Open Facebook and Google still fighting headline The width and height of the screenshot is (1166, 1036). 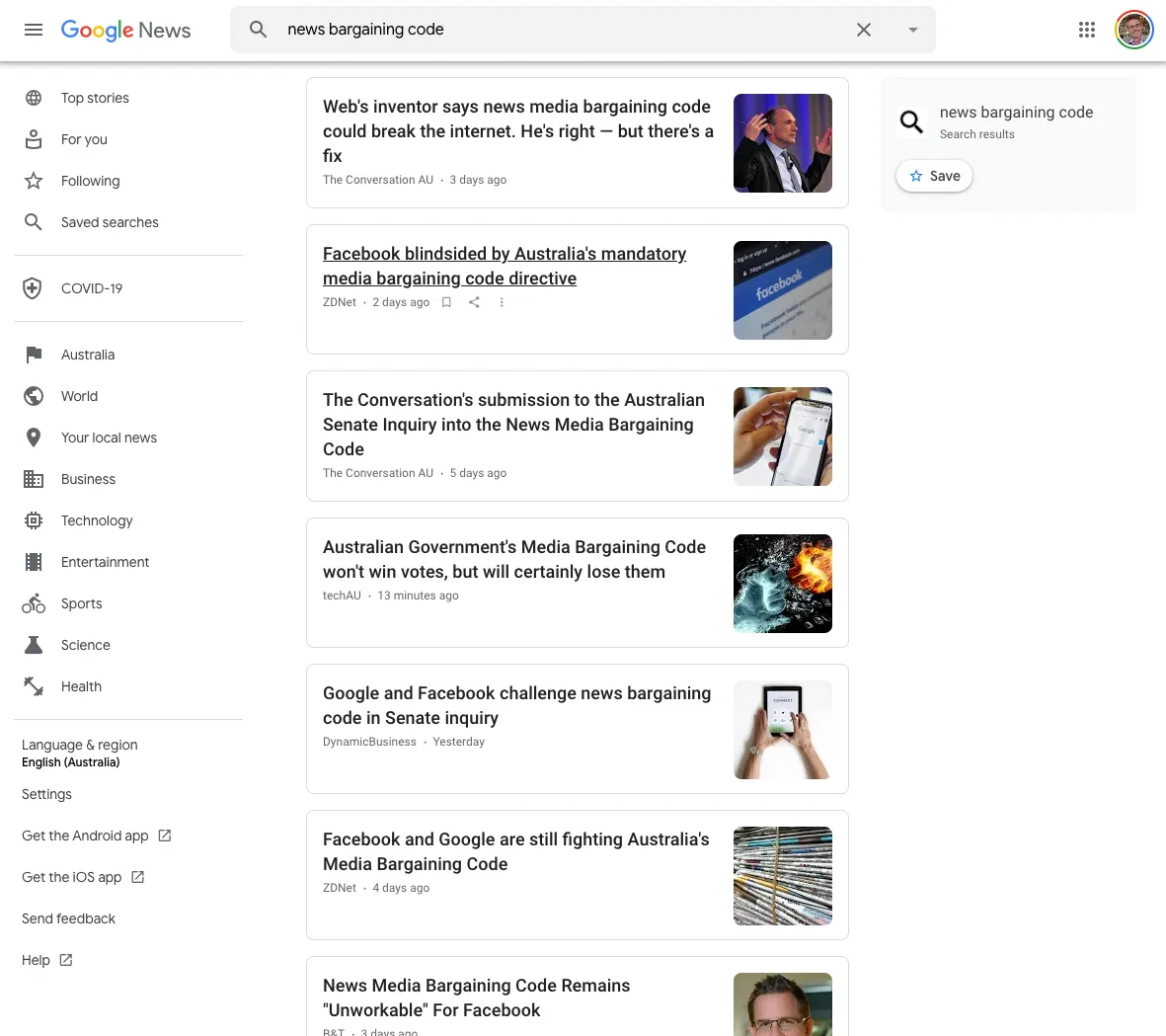516,851
